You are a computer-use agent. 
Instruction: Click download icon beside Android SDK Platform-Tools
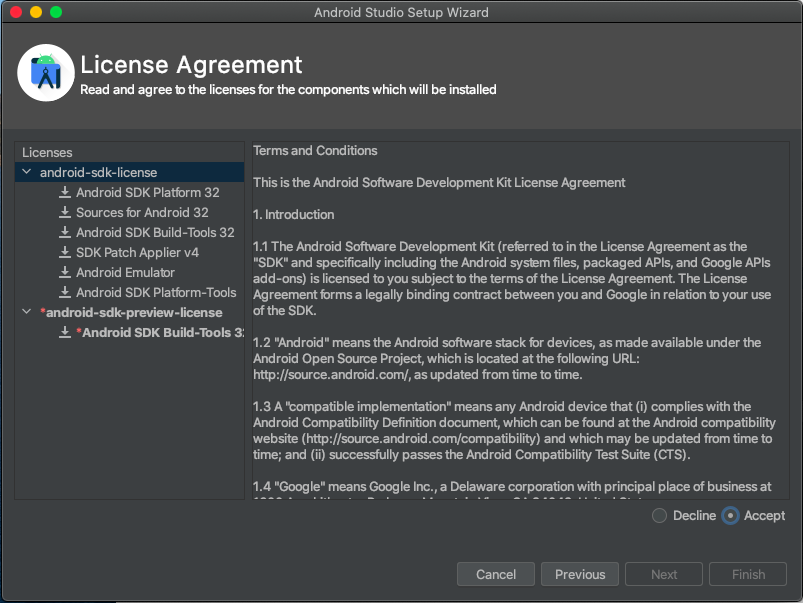pos(65,292)
